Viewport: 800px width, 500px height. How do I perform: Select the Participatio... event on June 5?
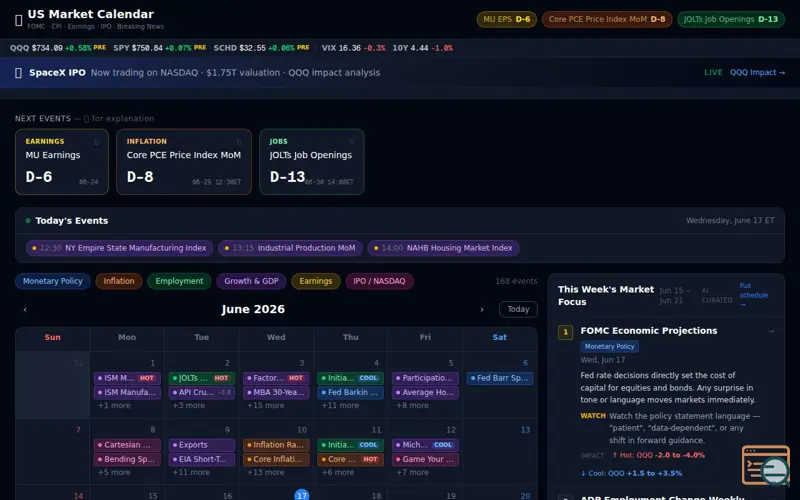[x=425, y=378]
